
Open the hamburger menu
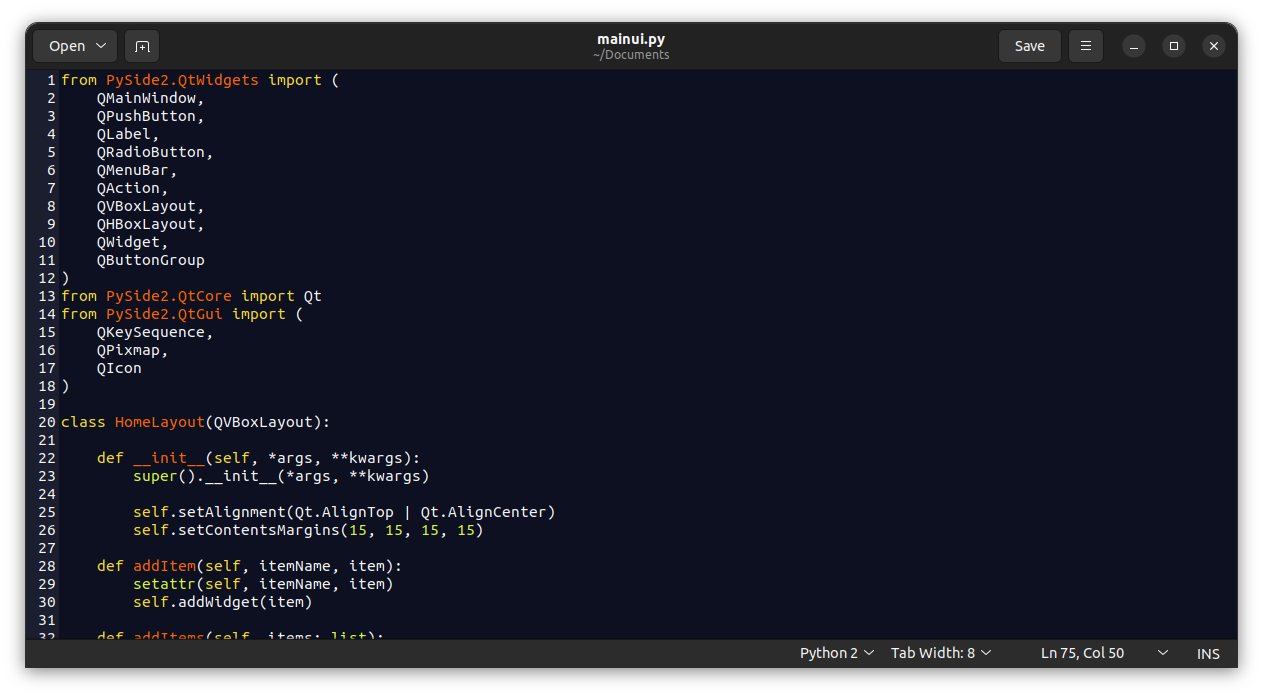click(1086, 46)
